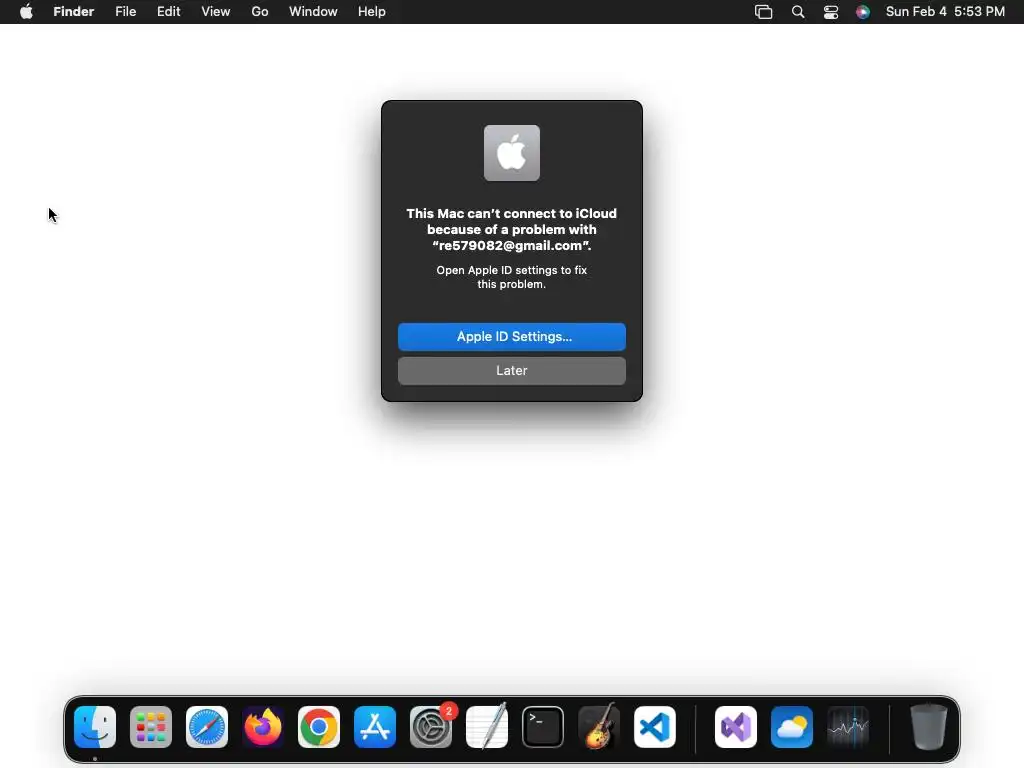Viewport: 1024px width, 768px height.
Task: Open the View menu
Action: [216, 12]
